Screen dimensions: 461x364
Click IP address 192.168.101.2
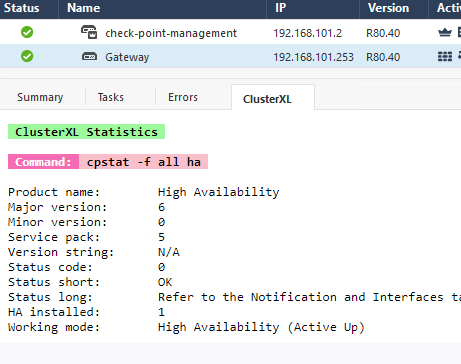point(308,33)
